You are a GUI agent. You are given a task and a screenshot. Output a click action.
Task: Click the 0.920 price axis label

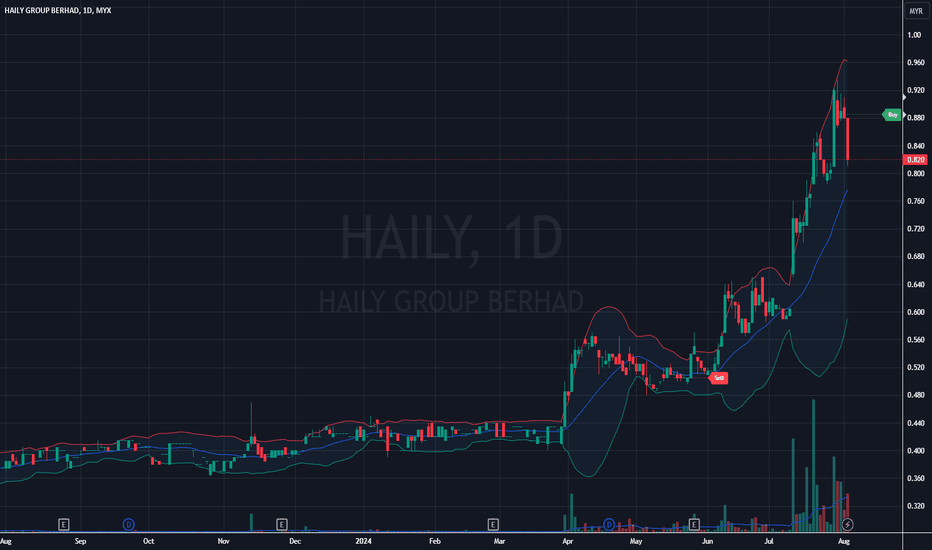915,90
